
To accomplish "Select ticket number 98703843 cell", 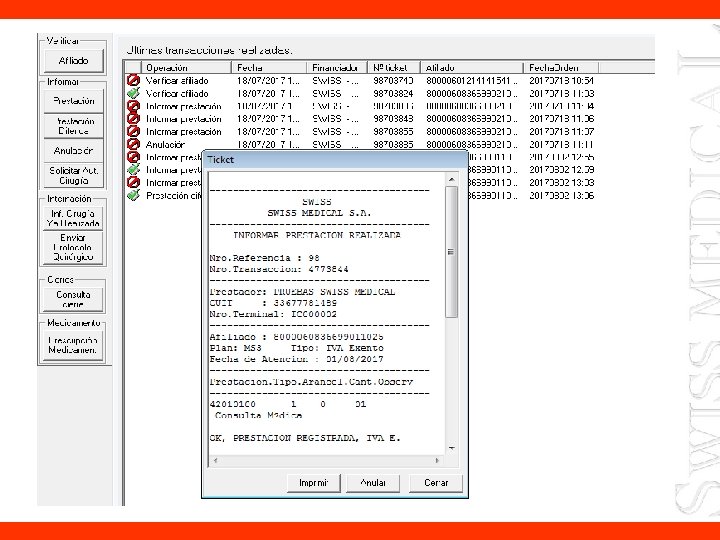I will [393, 119].
